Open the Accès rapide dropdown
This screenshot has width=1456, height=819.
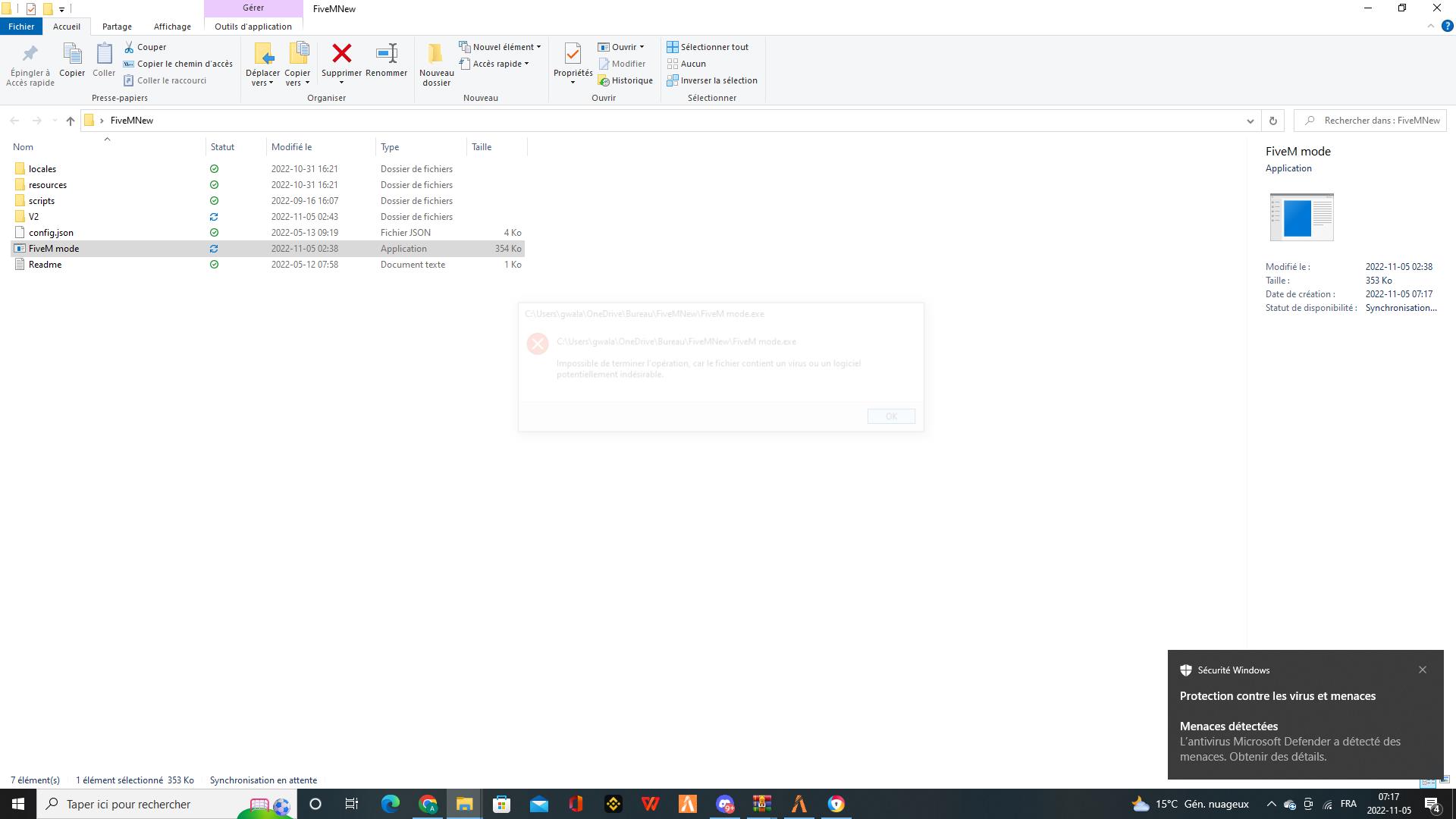(494, 64)
